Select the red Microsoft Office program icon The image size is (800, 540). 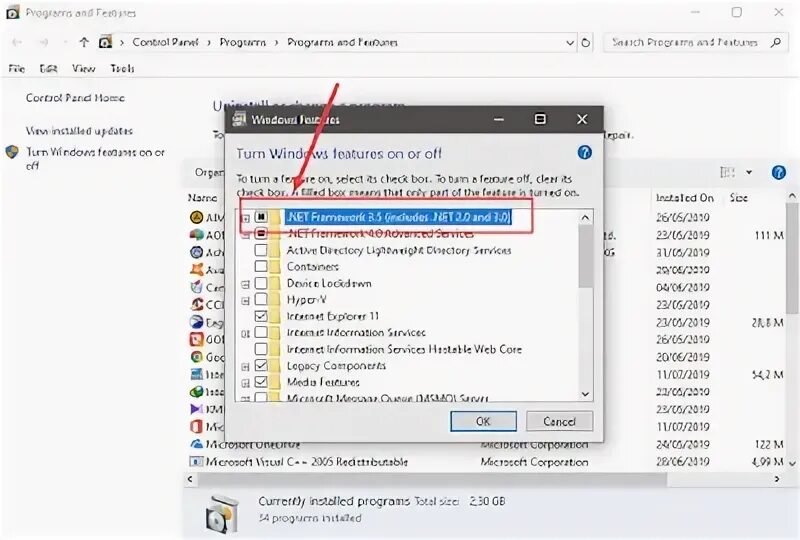196,426
